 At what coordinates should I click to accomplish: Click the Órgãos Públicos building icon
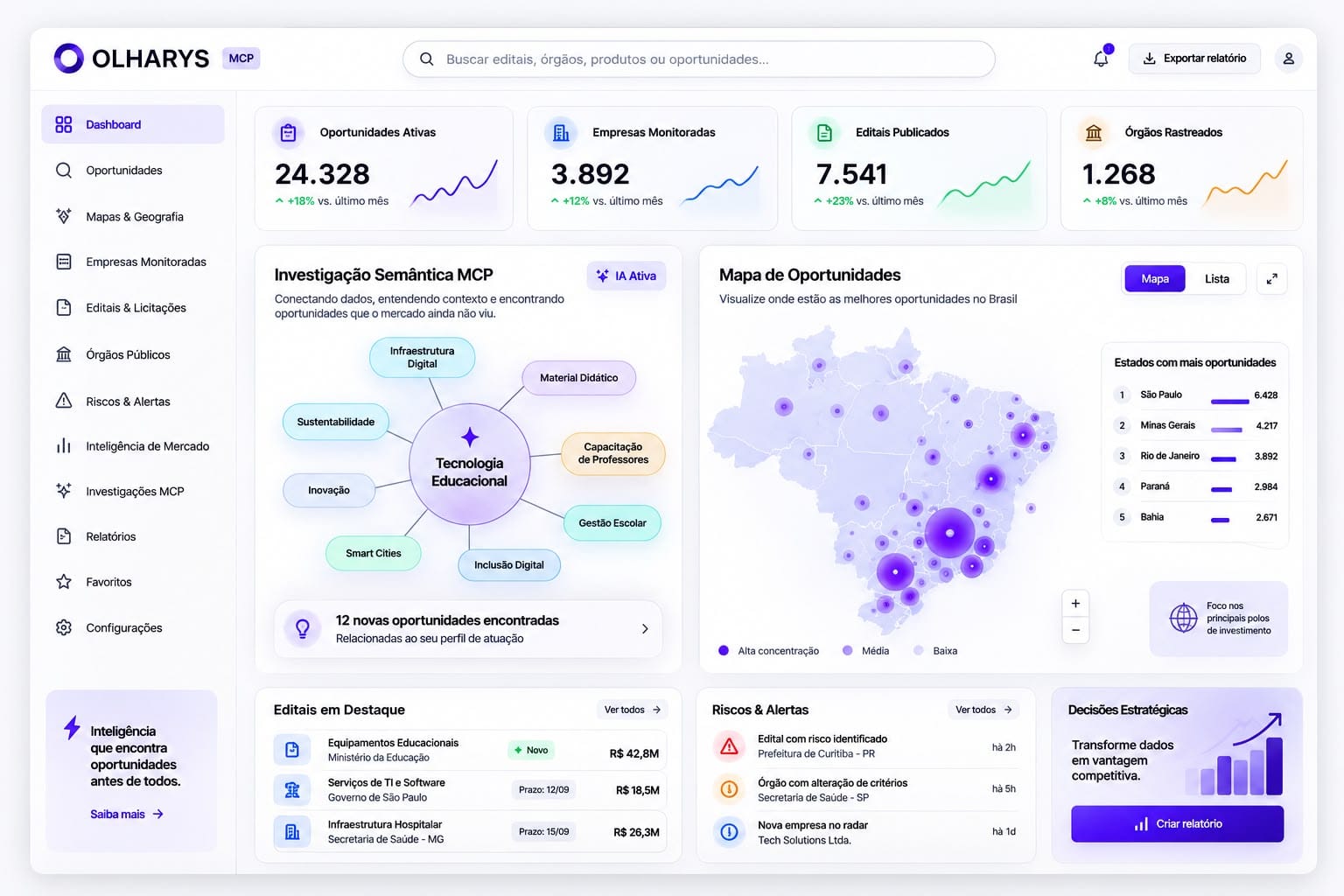(x=64, y=354)
